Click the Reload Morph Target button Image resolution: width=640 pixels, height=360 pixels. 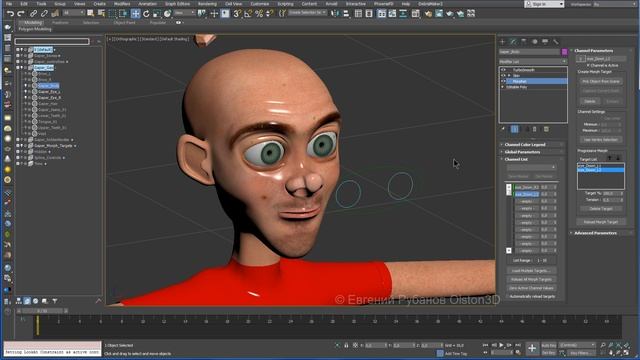click(x=600, y=222)
